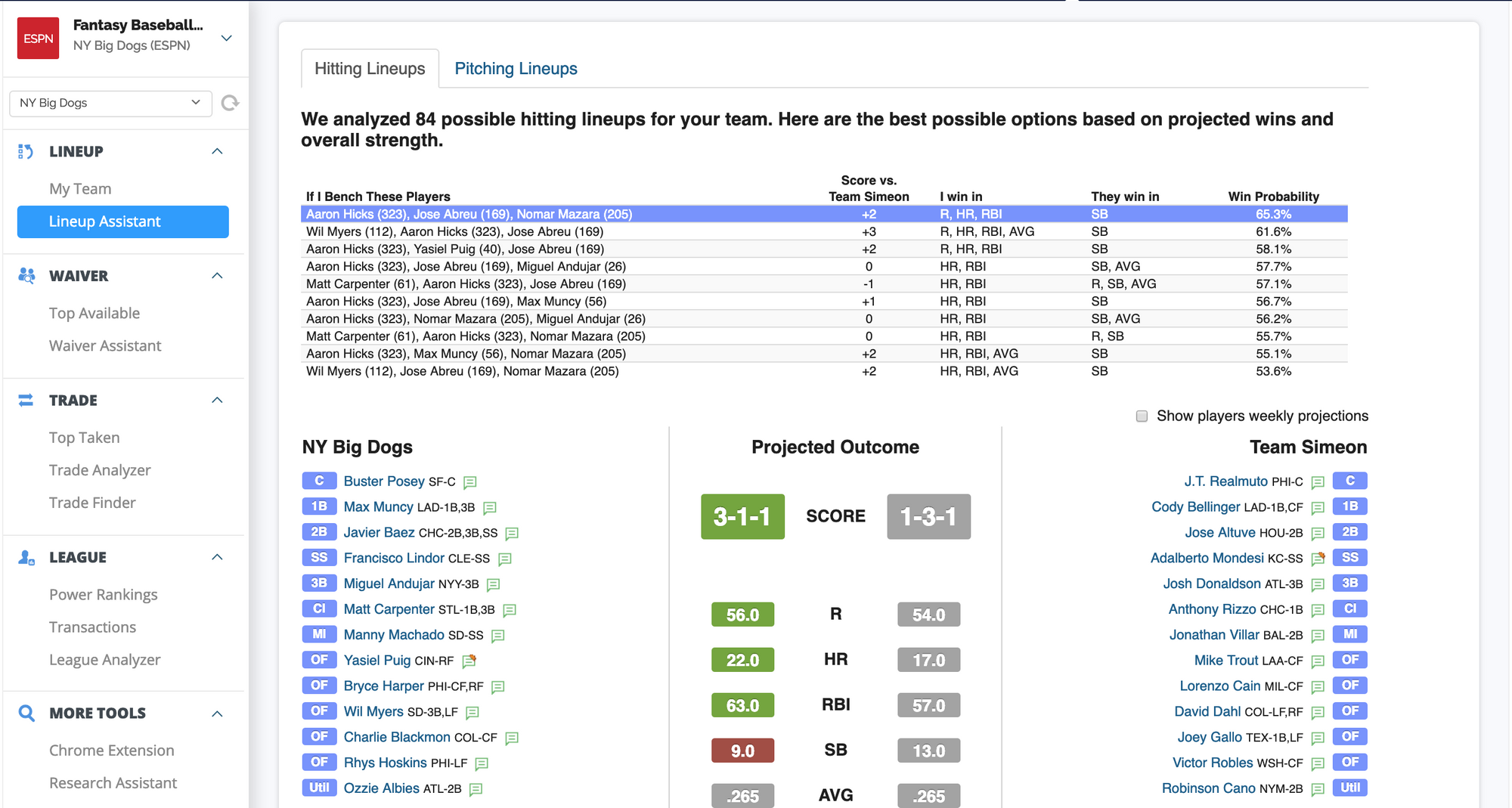The height and width of the screenshot is (808, 1512).
Task: Open the note icon beside Ozzie Albies
Action: tap(476, 789)
